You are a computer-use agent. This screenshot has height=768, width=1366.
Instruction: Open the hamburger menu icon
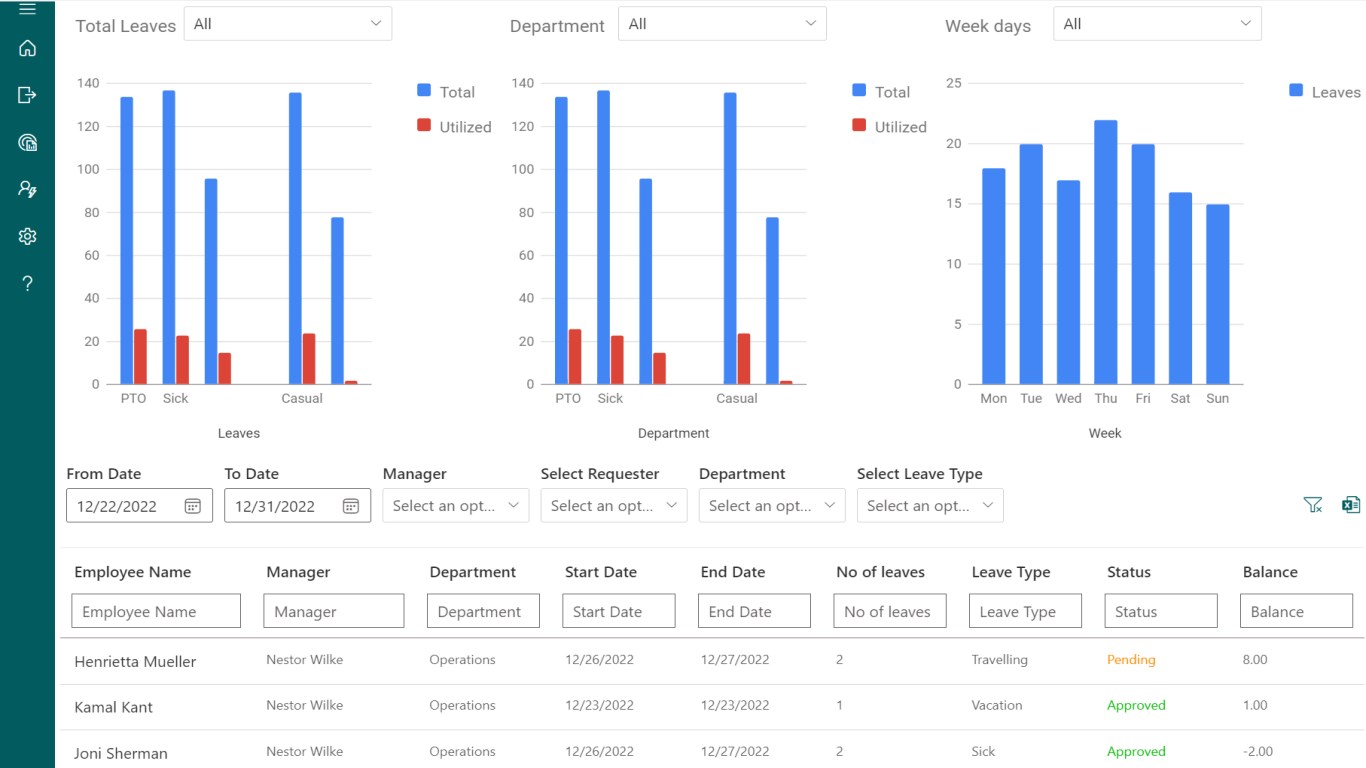[27, 9]
